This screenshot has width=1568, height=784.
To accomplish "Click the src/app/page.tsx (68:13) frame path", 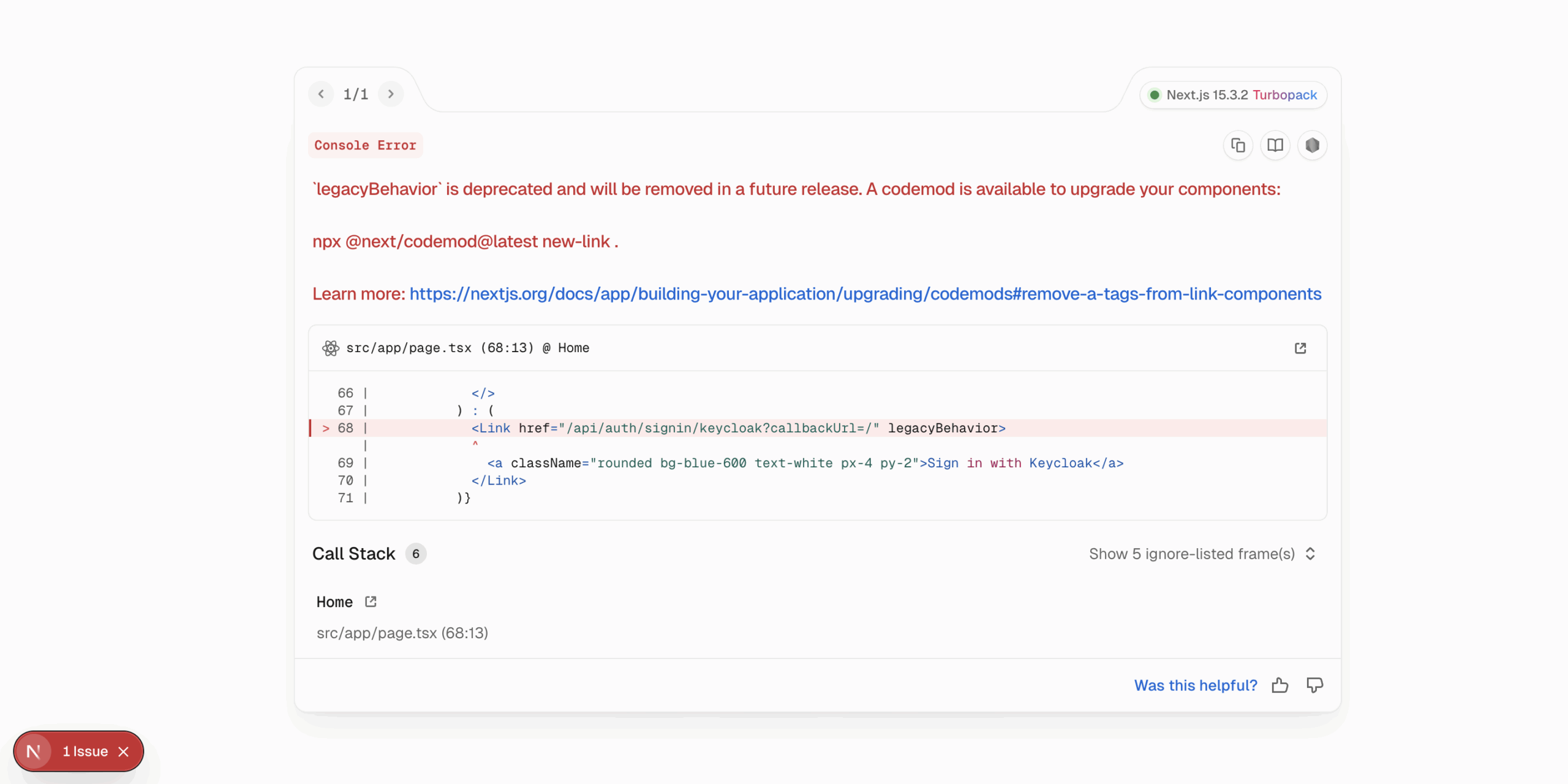I will coord(402,633).
